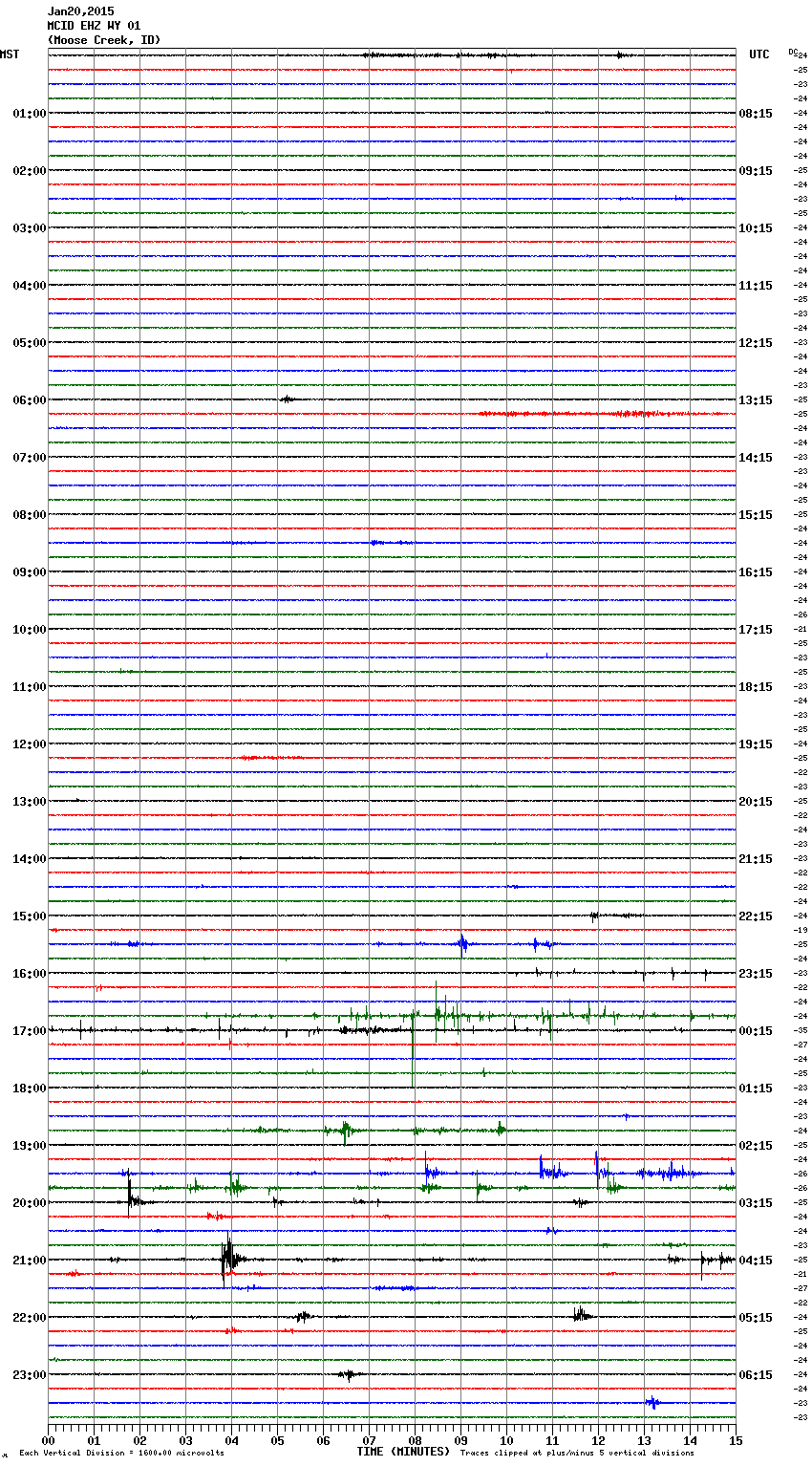Click the "19:00" MST hour label

pos(30,1145)
